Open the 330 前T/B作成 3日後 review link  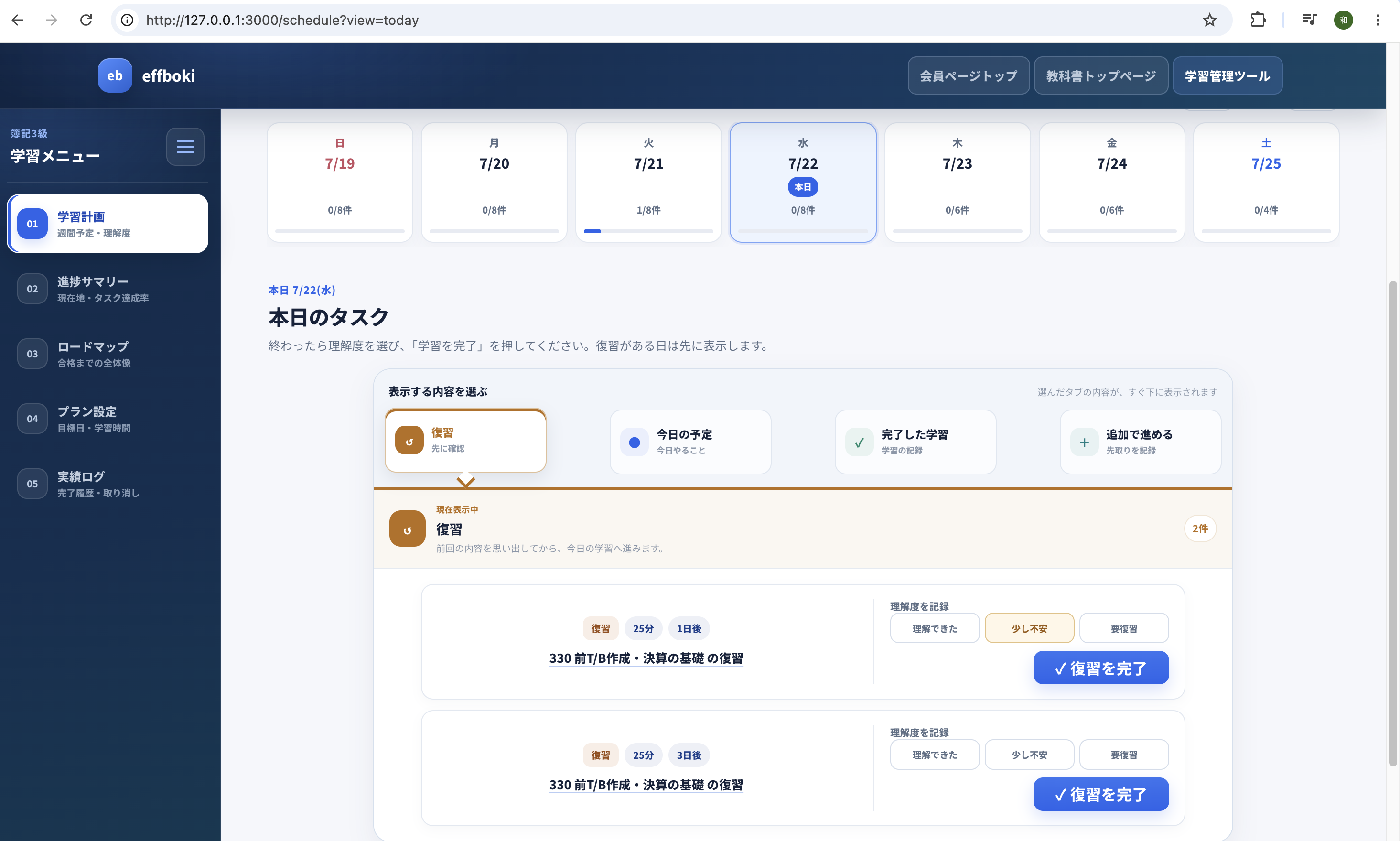pyautogui.click(x=646, y=785)
